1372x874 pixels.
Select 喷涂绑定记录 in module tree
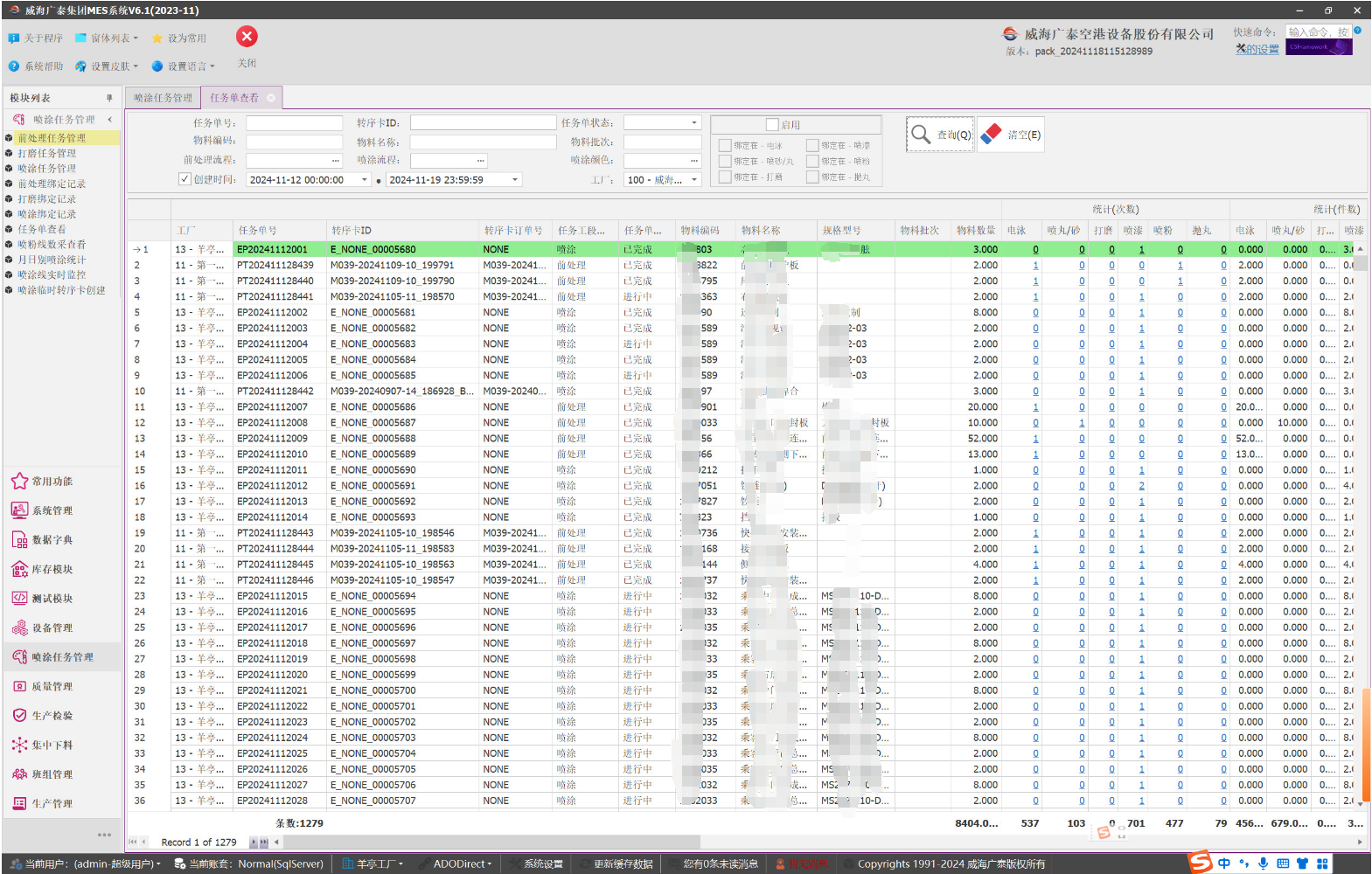(47, 214)
